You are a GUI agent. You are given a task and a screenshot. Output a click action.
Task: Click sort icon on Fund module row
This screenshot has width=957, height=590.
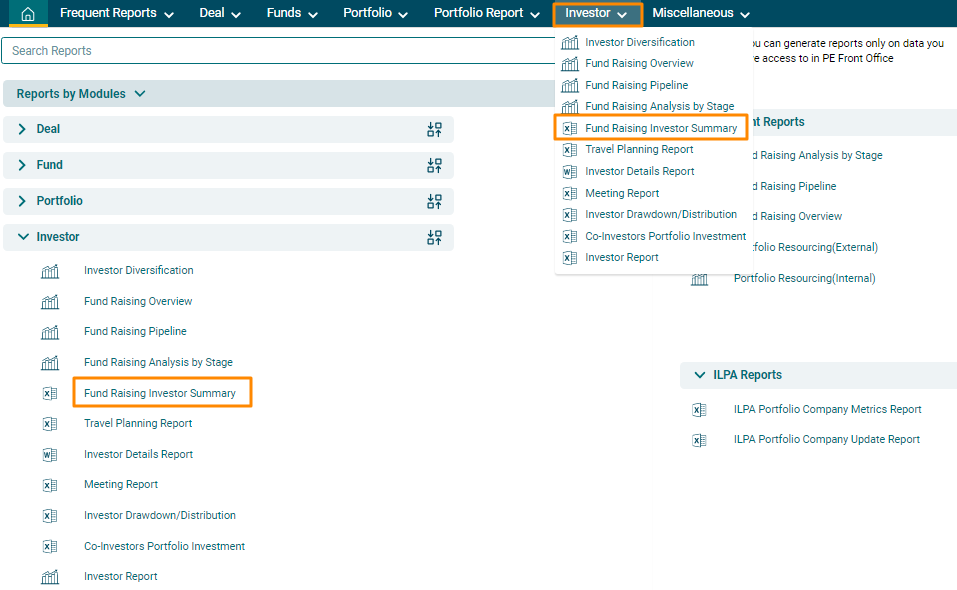click(x=434, y=166)
